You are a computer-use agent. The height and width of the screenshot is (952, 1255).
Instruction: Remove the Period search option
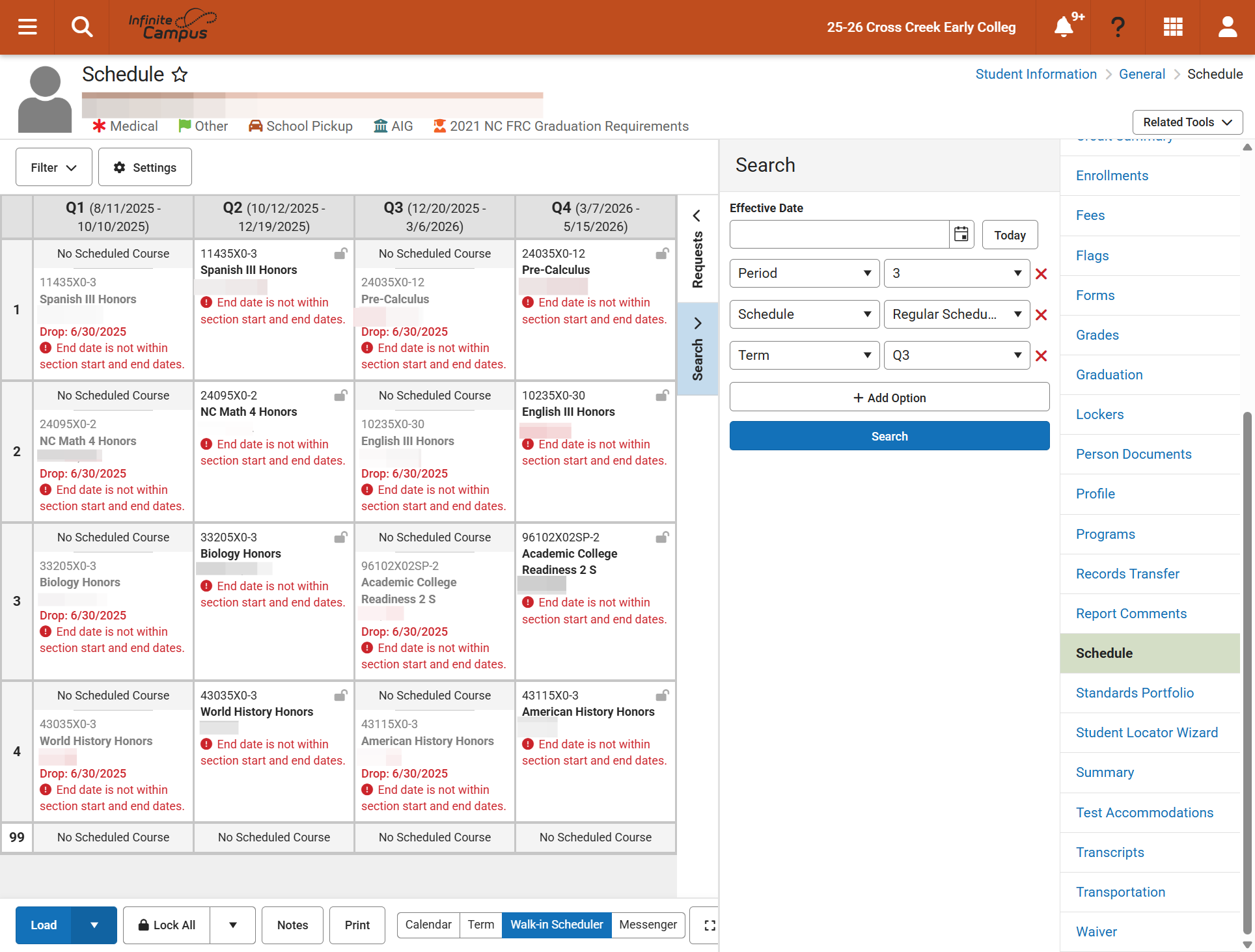coord(1041,274)
